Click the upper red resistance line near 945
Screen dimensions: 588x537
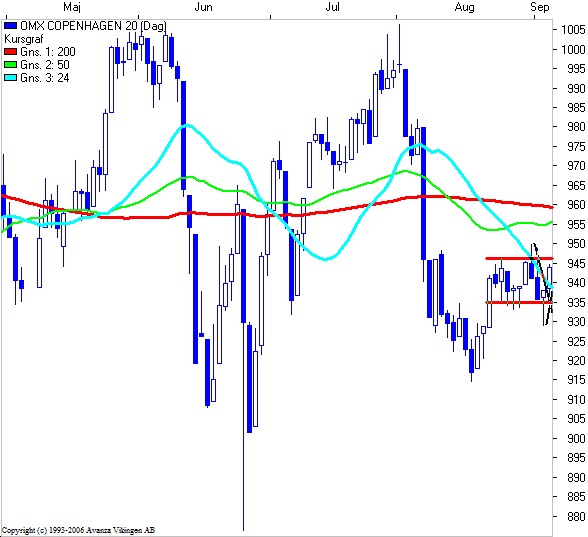(x=519, y=258)
